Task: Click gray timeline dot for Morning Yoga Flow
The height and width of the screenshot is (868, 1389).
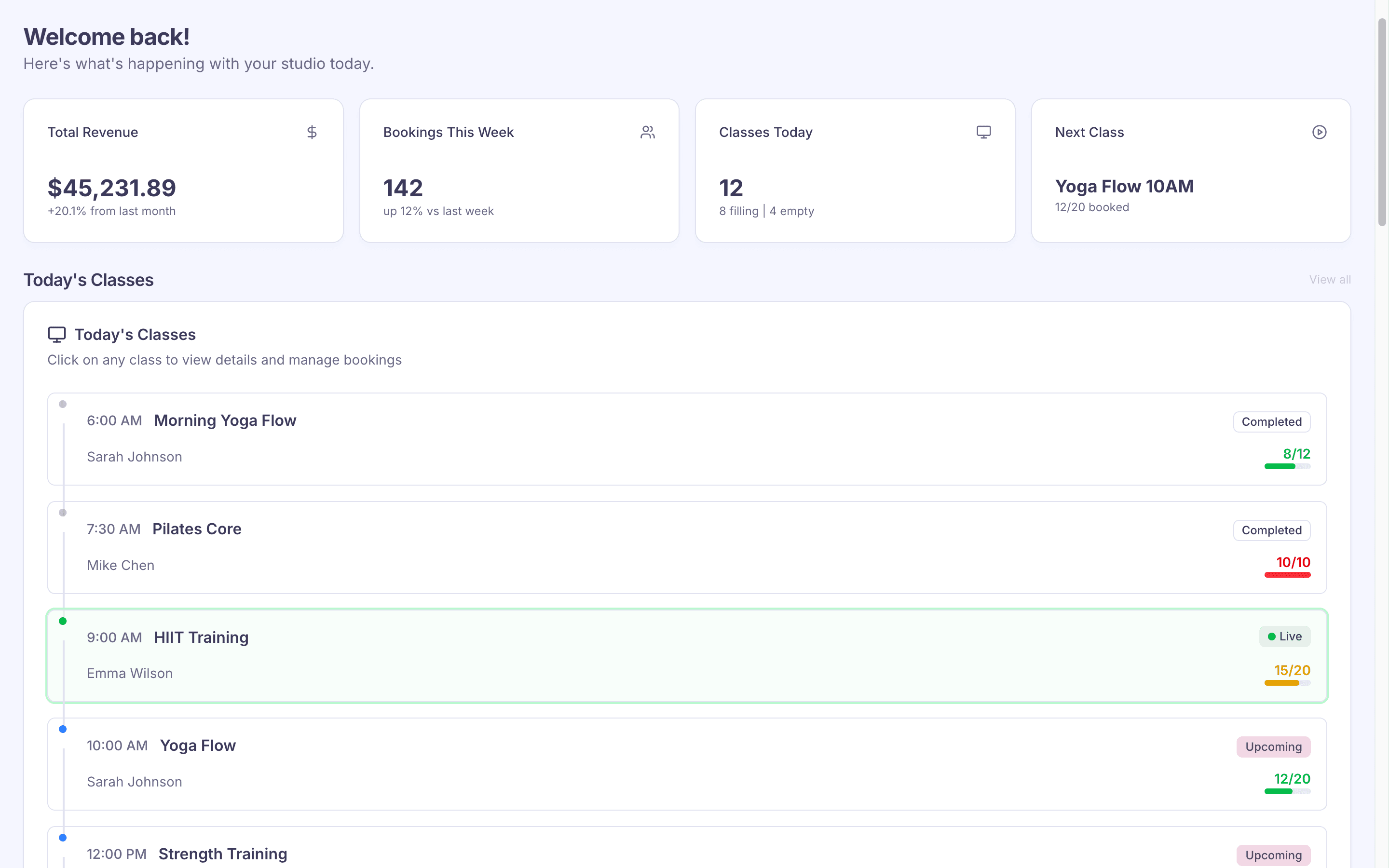Action: pos(63,404)
